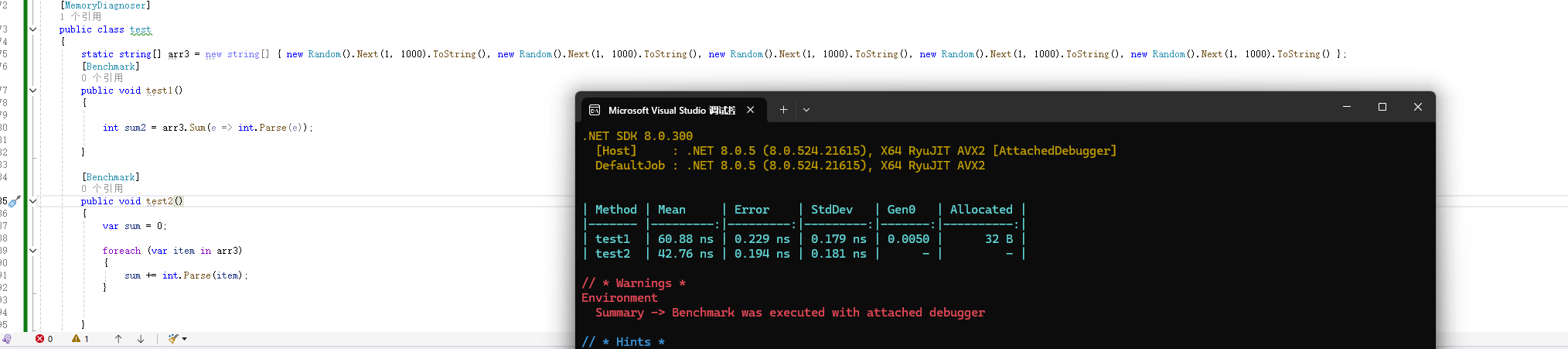1568x349 pixels.
Task: Click the '.NET SDK 8.0.300' console line
Action: tap(638, 136)
